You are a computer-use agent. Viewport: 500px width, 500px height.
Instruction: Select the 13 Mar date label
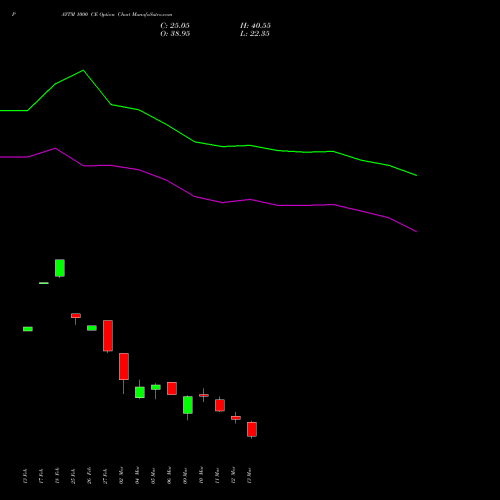click(x=249, y=475)
